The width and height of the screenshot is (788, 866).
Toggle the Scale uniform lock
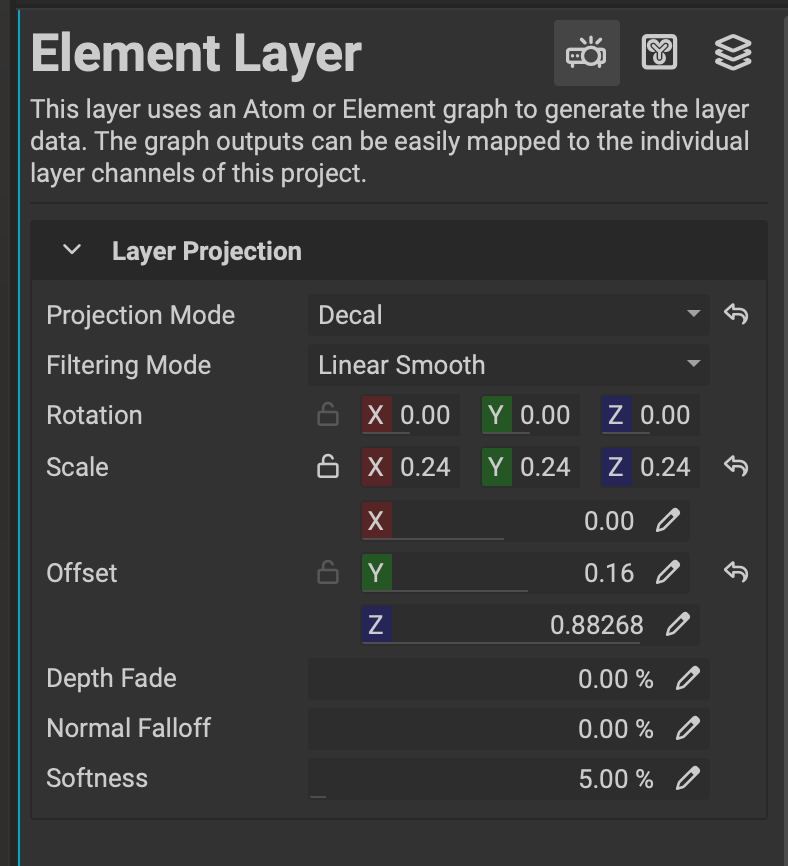pos(328,467)
